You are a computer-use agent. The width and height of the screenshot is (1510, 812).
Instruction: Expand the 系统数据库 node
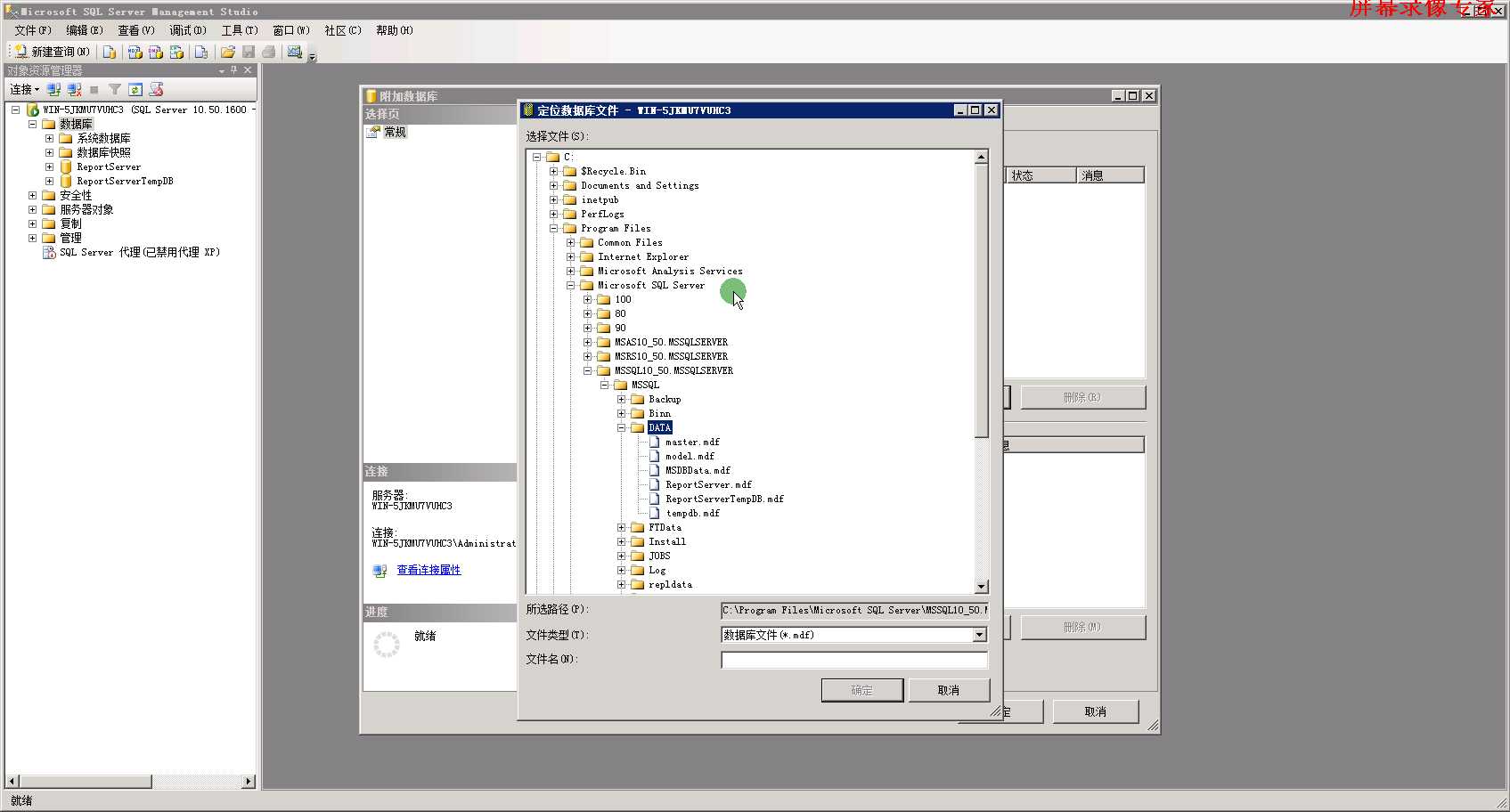click(50, 138)
